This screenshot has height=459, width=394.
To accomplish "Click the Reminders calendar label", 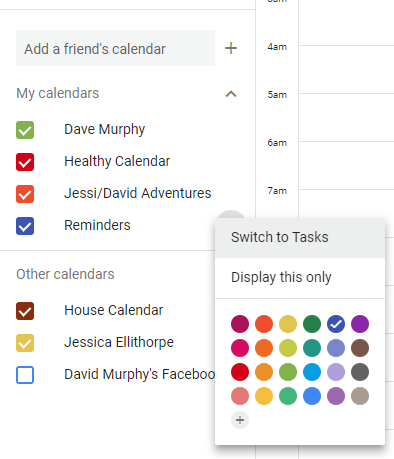I will 97,225.
